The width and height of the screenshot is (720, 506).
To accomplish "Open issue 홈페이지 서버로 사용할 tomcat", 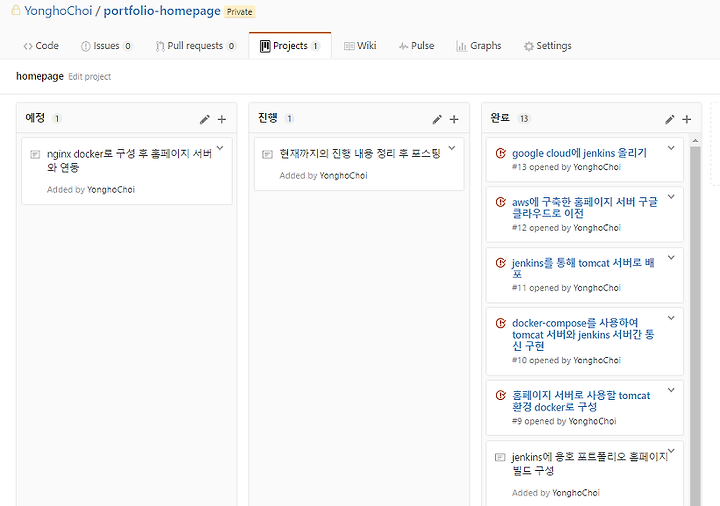I will [581, 401].
